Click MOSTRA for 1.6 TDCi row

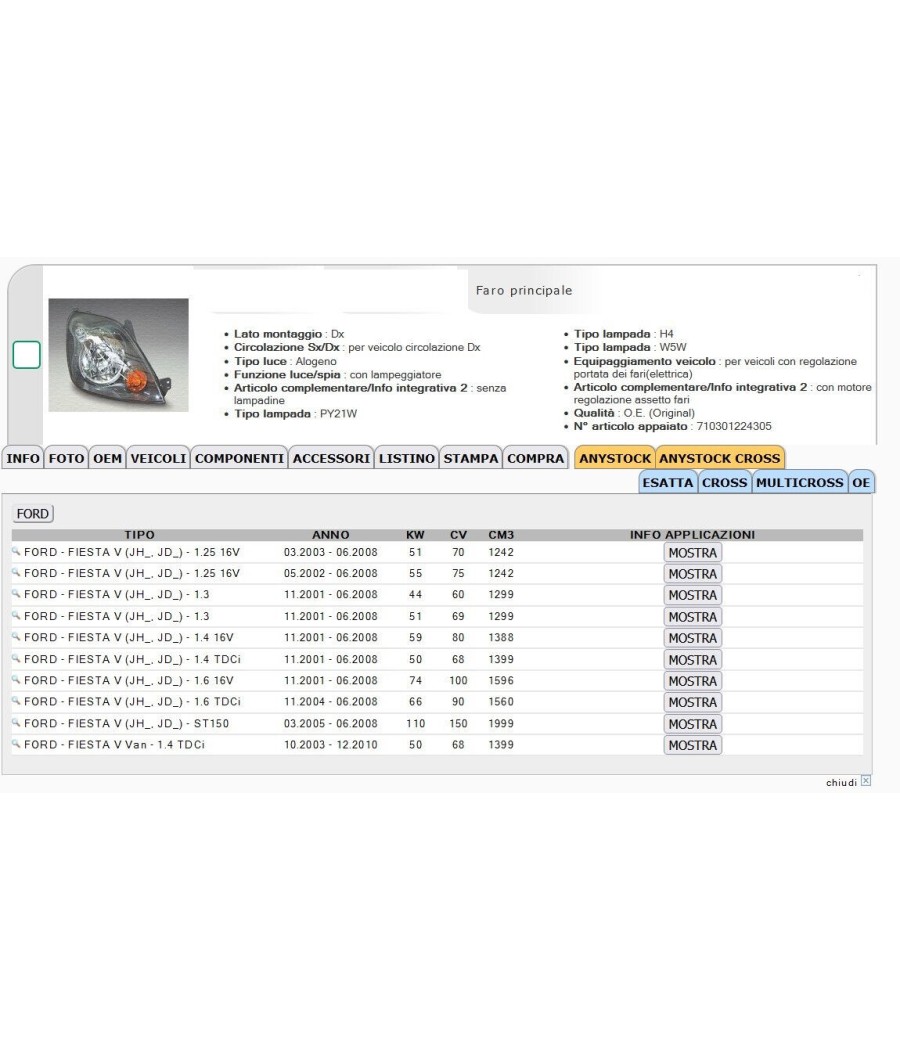click(692, 702)
